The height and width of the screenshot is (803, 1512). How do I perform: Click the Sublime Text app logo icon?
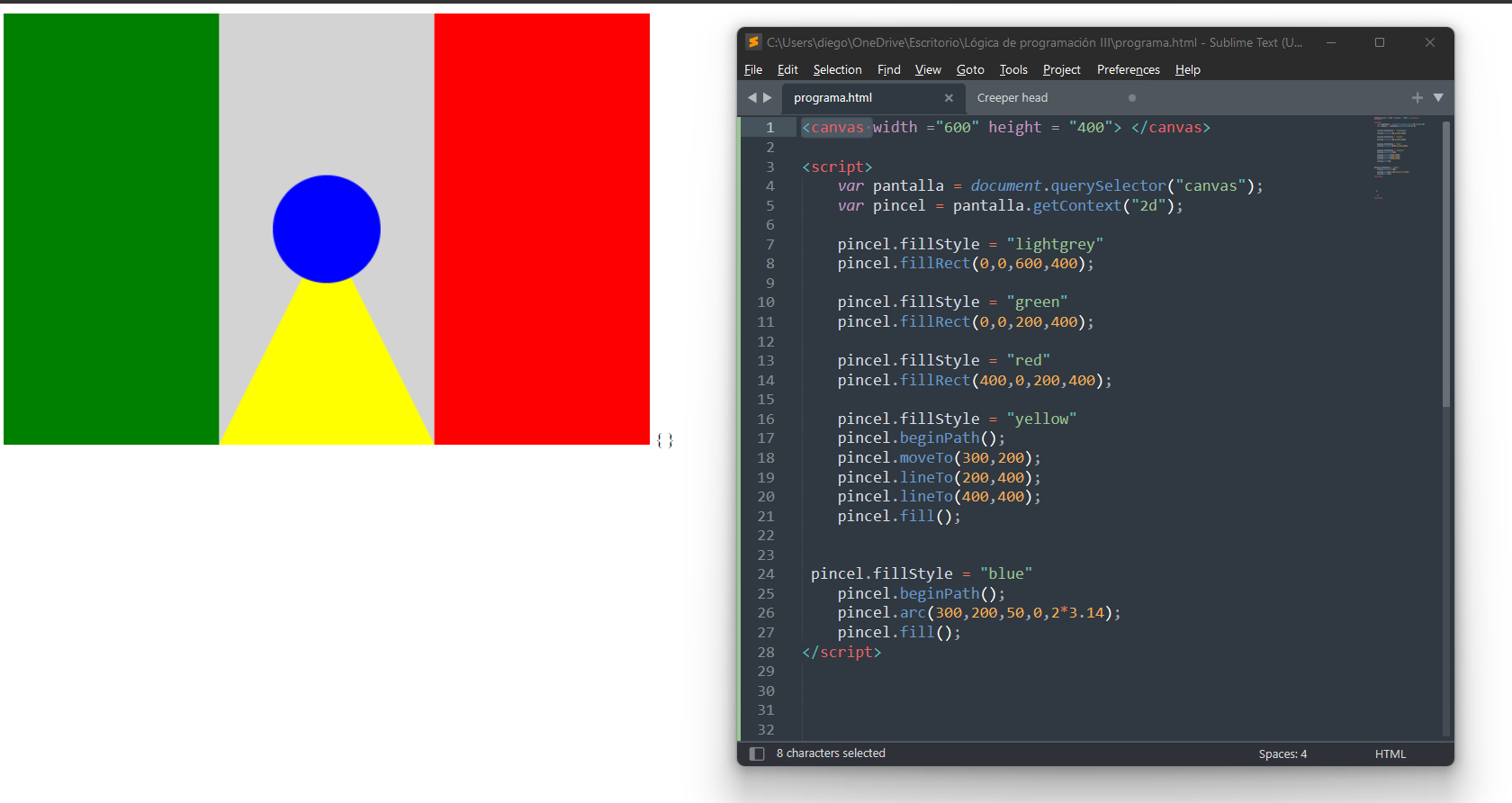click(753, 42)
